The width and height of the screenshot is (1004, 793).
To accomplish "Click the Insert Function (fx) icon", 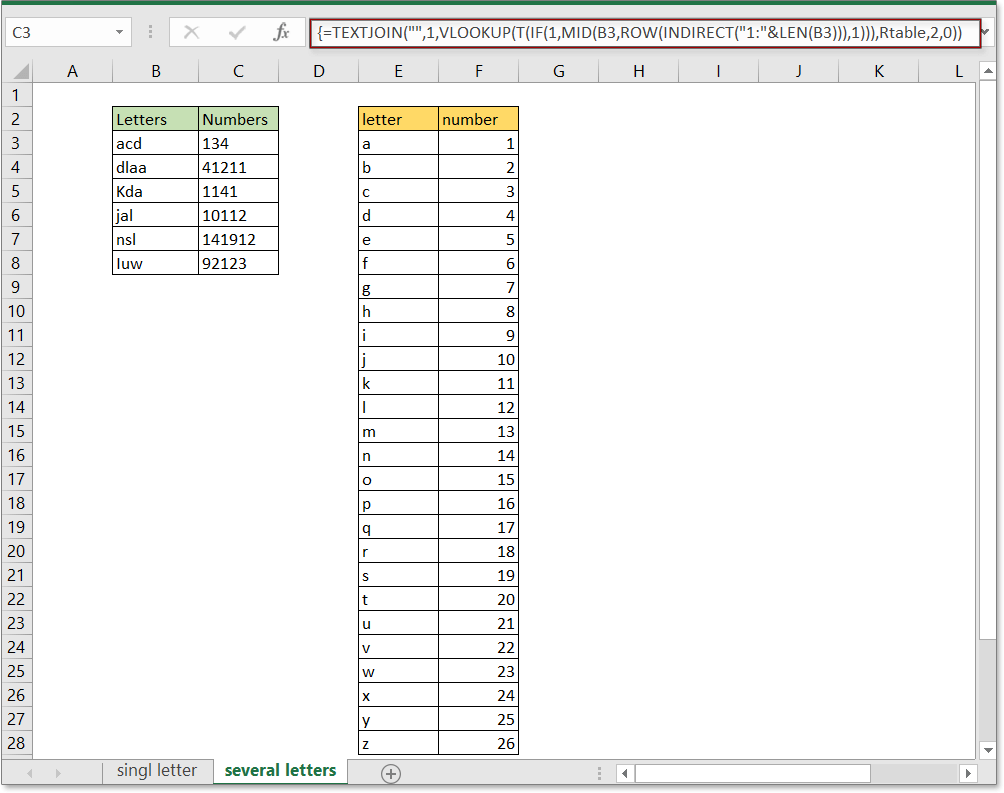I will [283, 32].
